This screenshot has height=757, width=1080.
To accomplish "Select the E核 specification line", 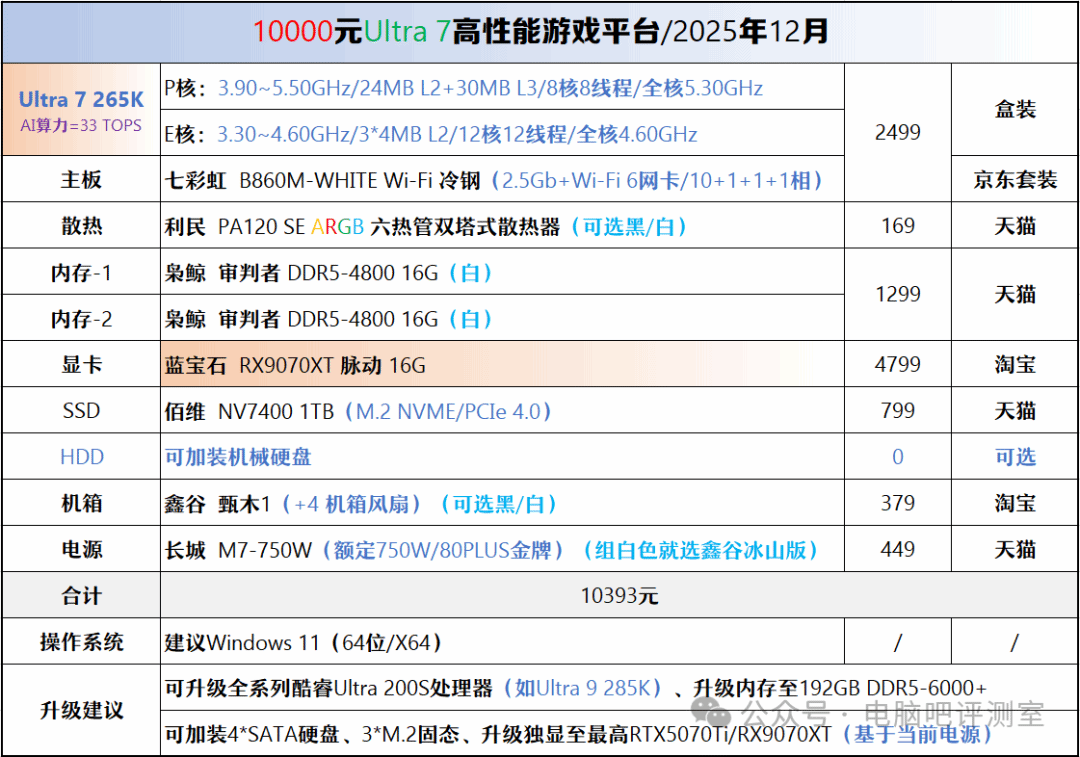I will click(x=431, y=134).
